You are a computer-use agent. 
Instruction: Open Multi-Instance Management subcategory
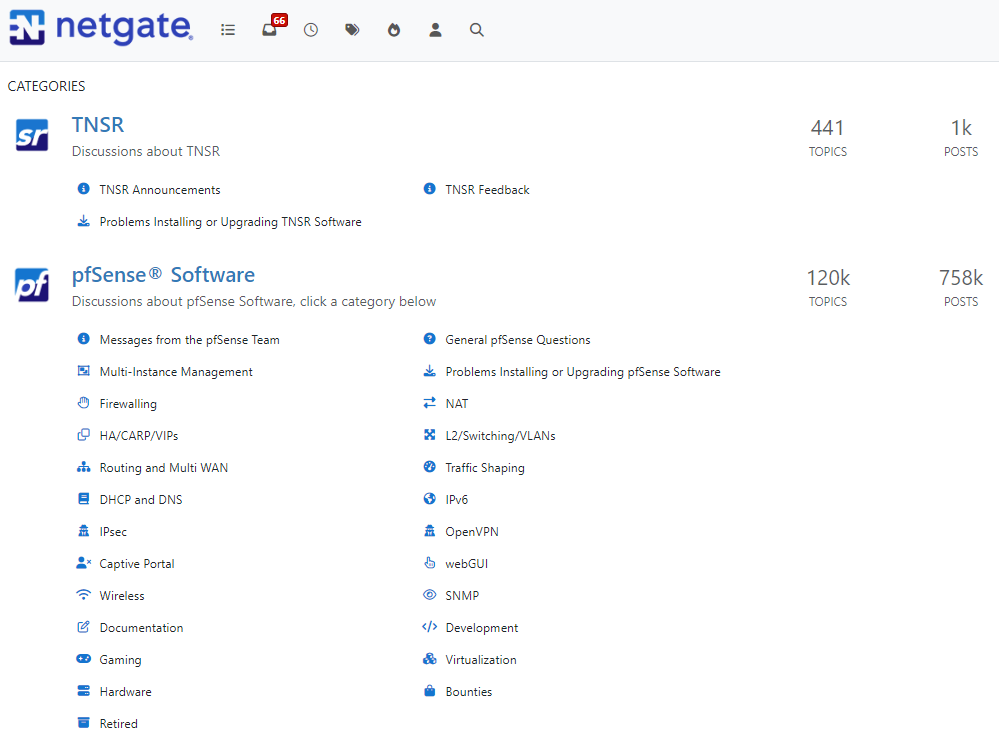[176, 372]
